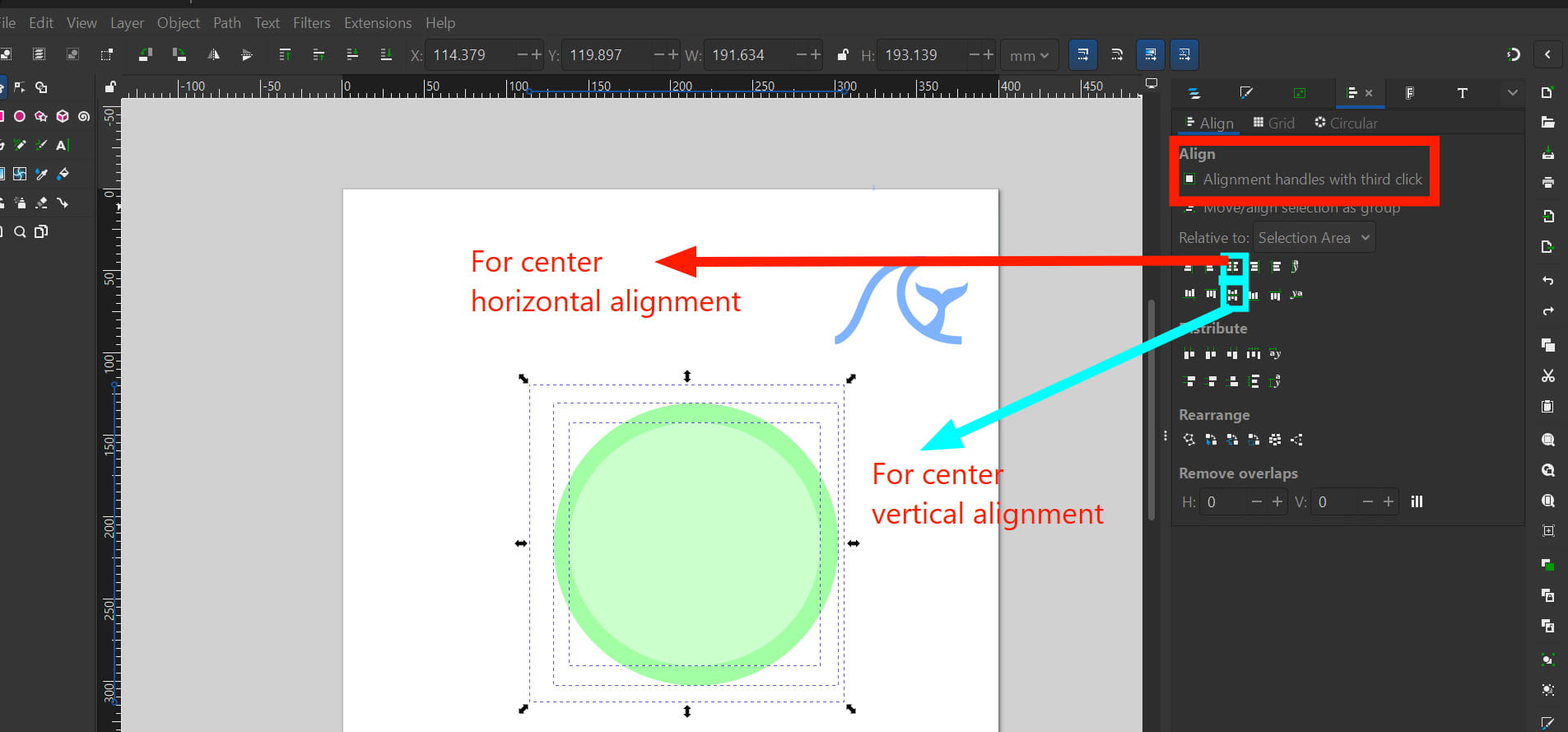Select the Pencil tool
Image resolution: width=1568 pixels, height=732 pixels.
pyautogui.click(x=20, y=145)
